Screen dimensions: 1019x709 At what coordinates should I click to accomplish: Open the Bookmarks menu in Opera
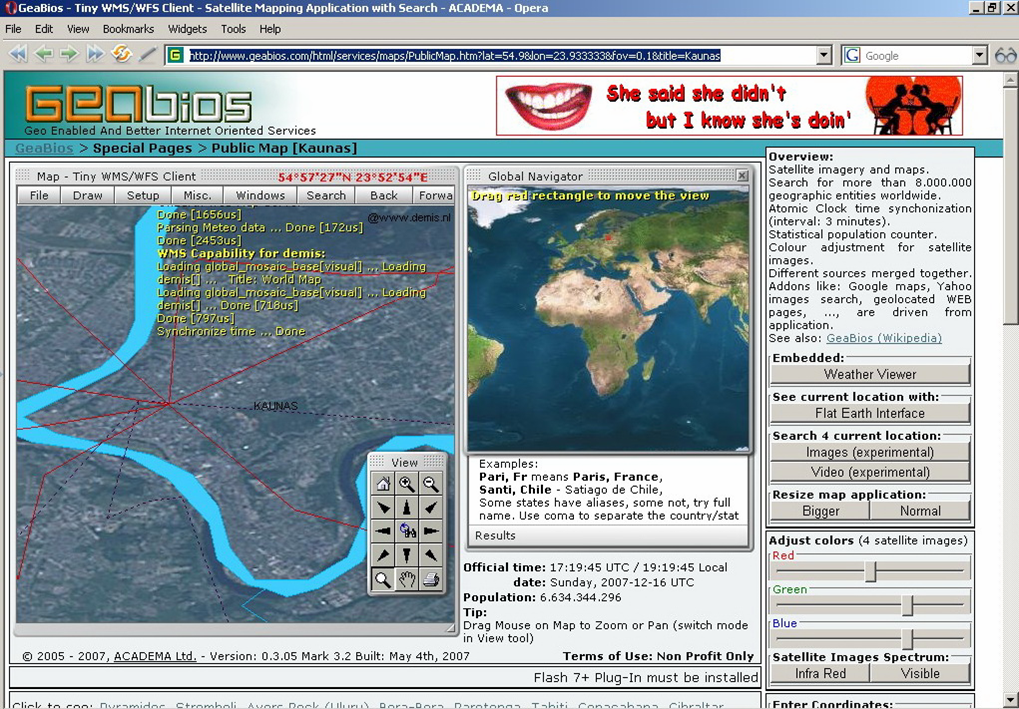click(x=128, y=29)
